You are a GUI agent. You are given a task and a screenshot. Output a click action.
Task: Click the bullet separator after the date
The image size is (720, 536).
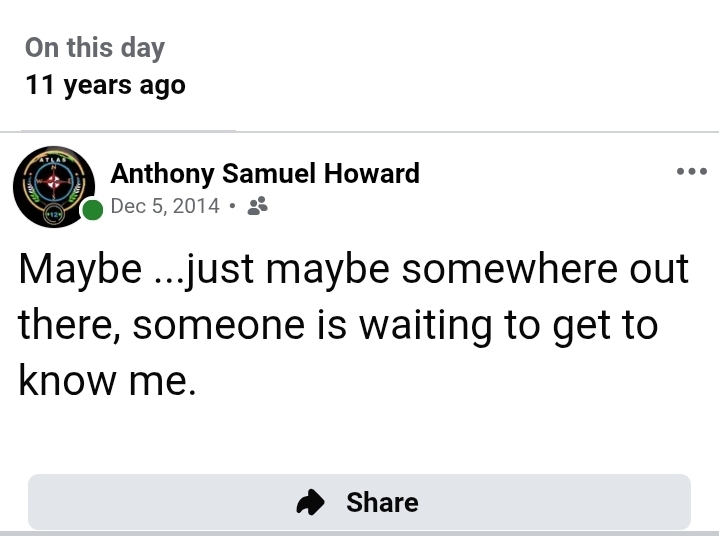[232, 207]
